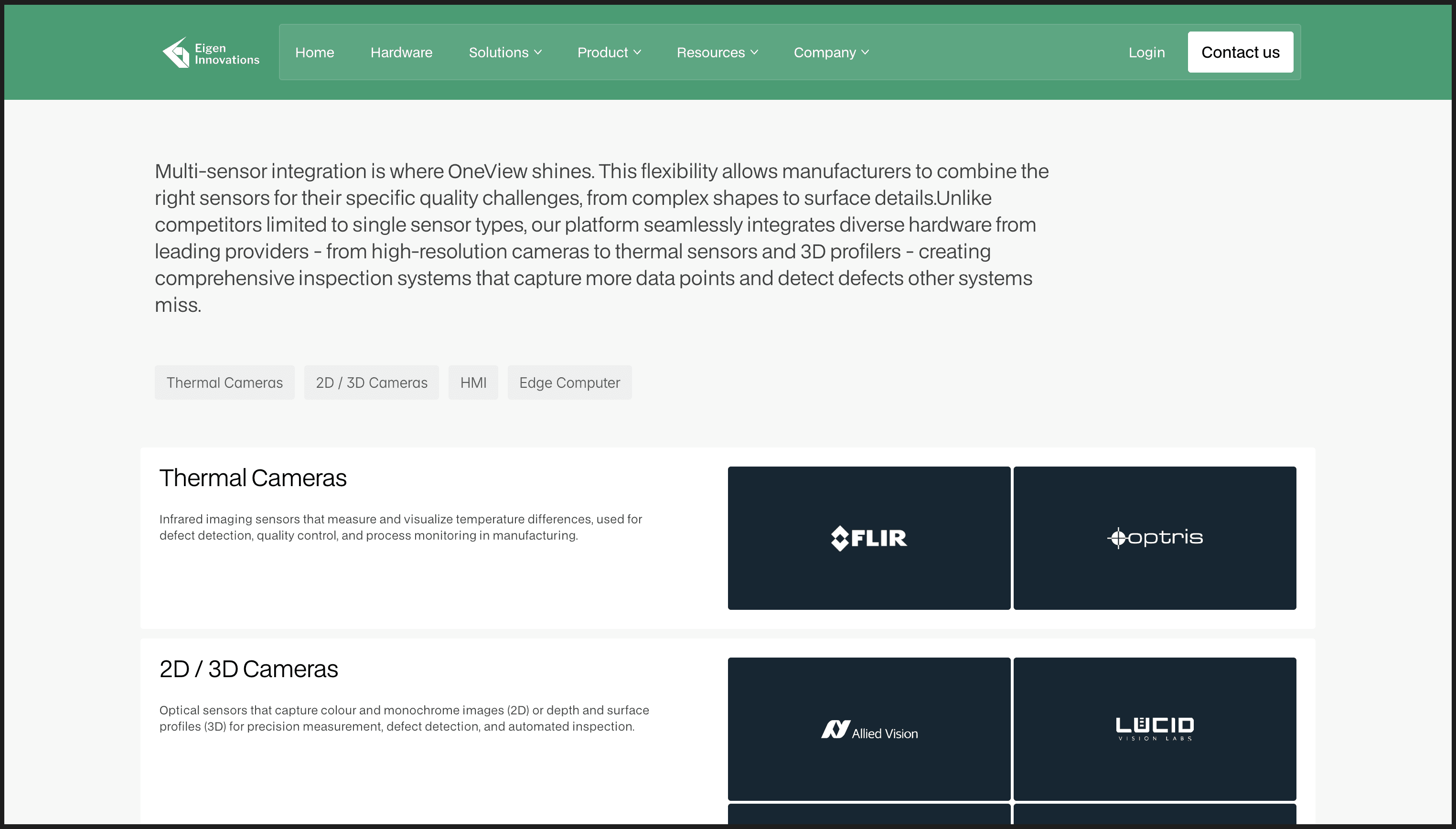Image resolution: width=1456 pixels, height=829 pixels.
Task: Click the Thermal Cameras section heading
Action: 253,478
